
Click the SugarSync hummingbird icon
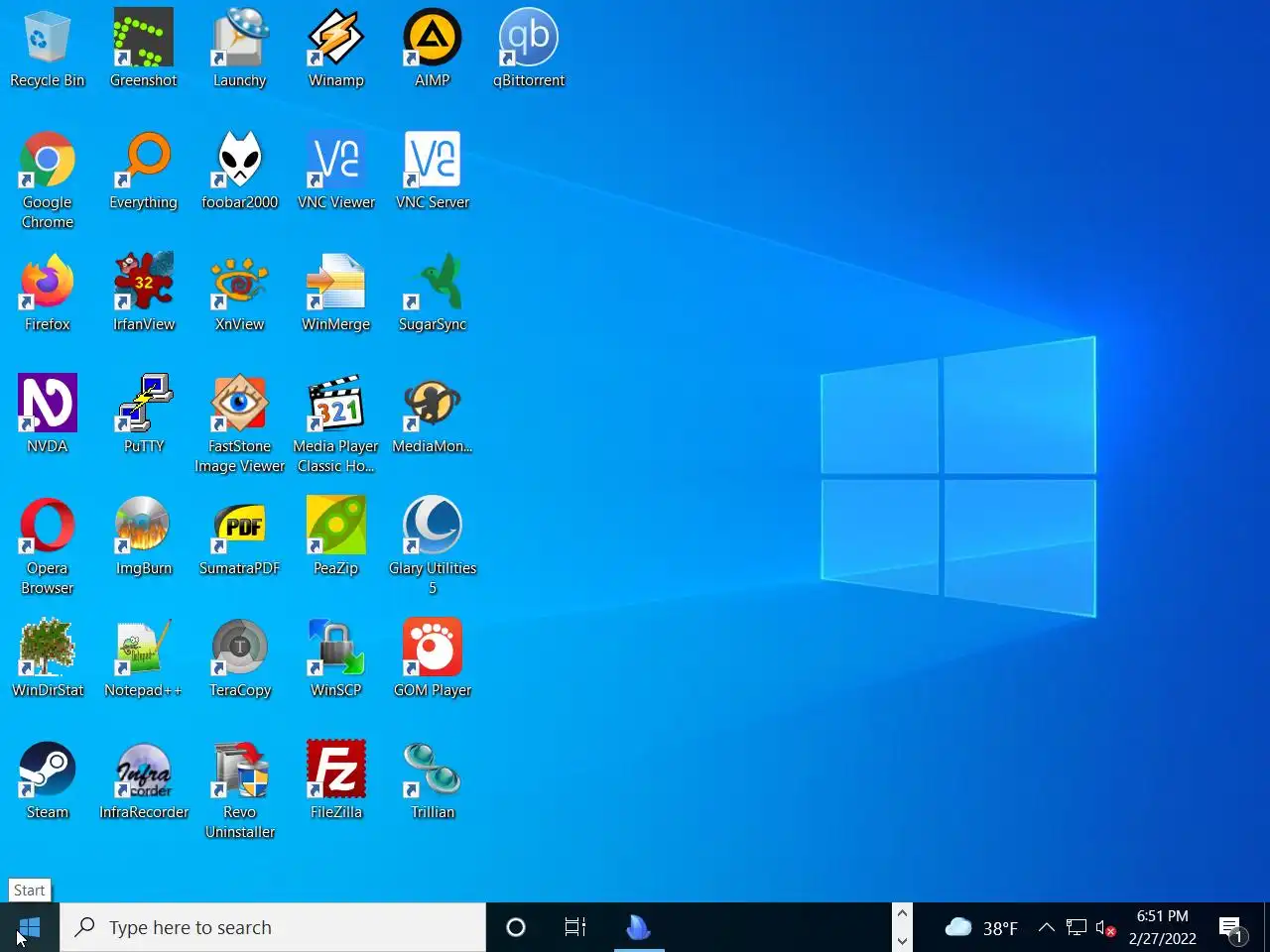point(432,293)
